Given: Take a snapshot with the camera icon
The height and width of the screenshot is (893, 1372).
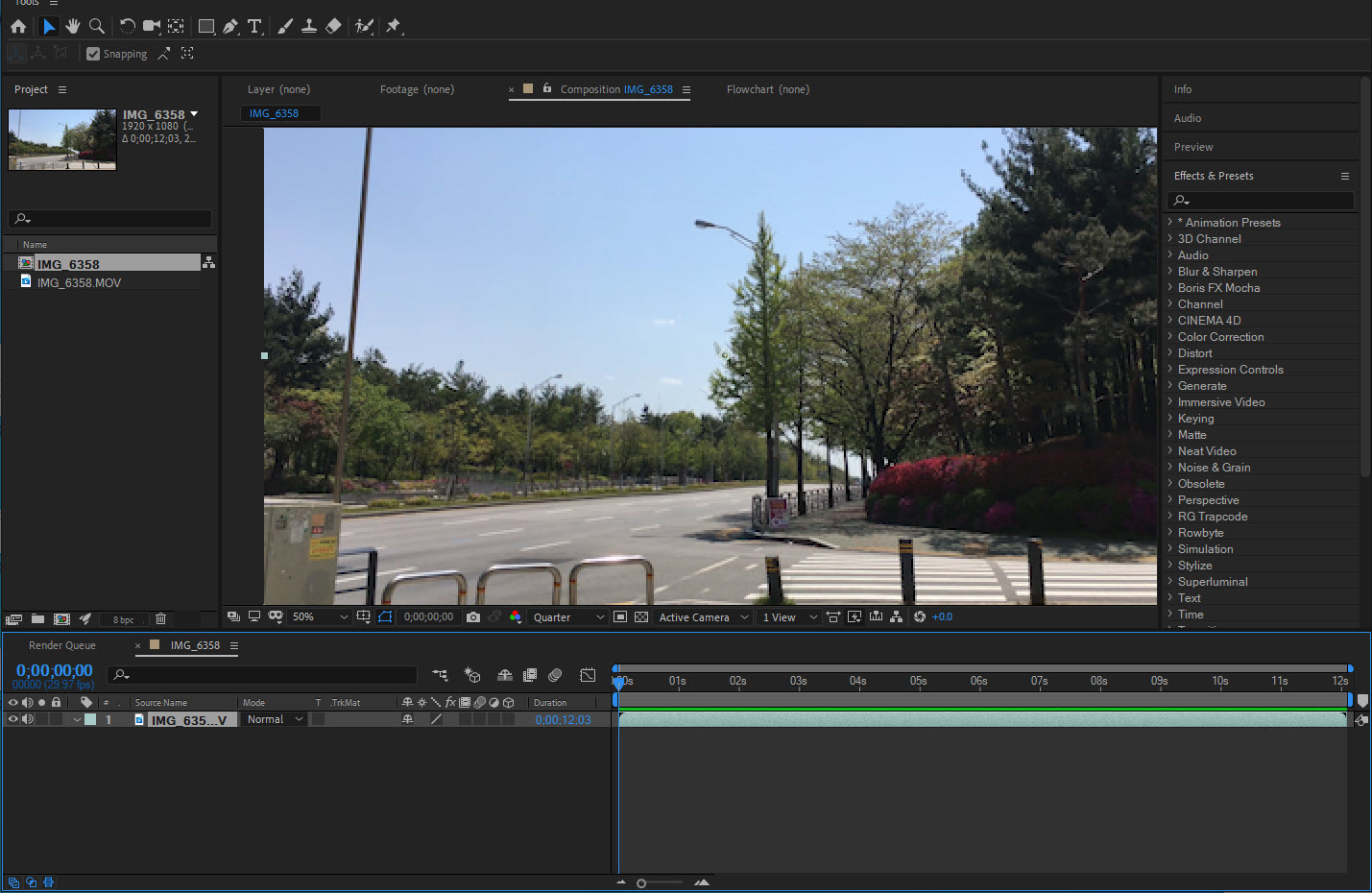Looking at the screenshot, I should (473, 616).
